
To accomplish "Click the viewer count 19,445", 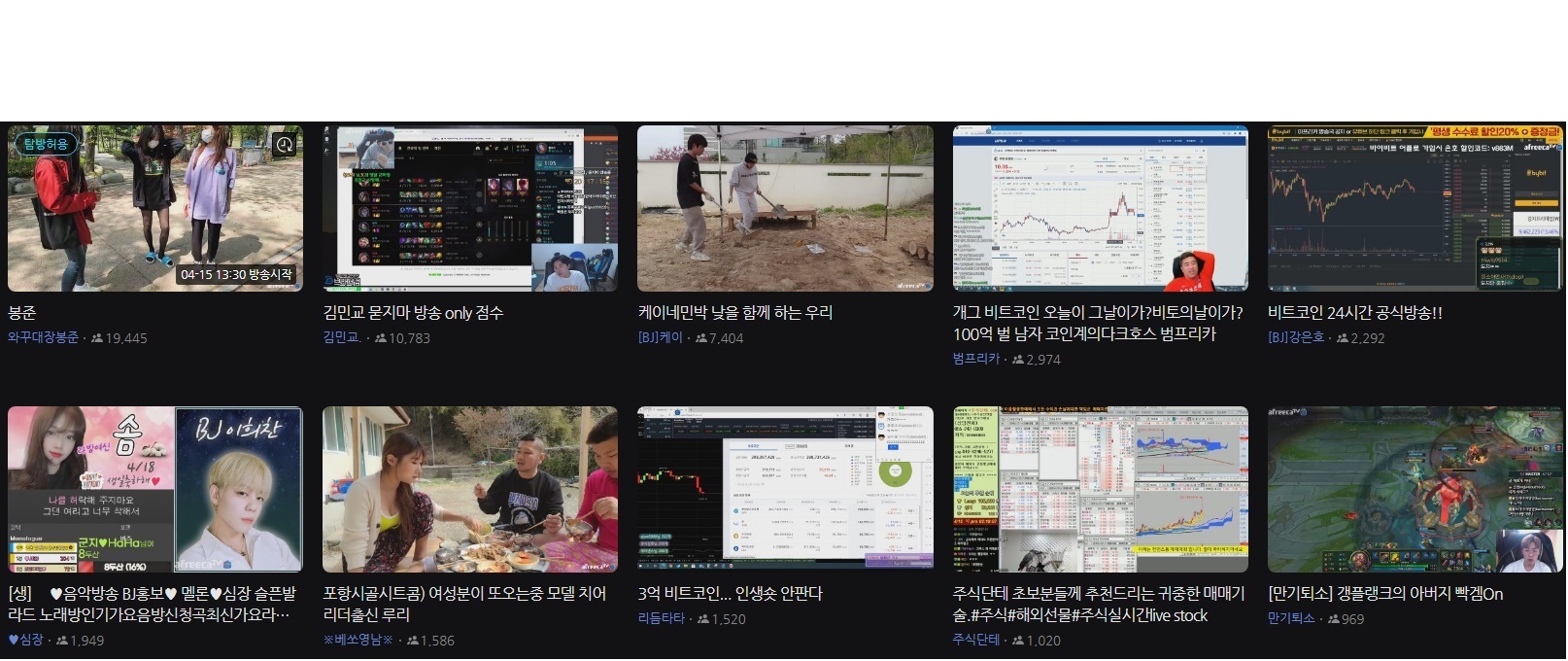I will coord(126,338).
